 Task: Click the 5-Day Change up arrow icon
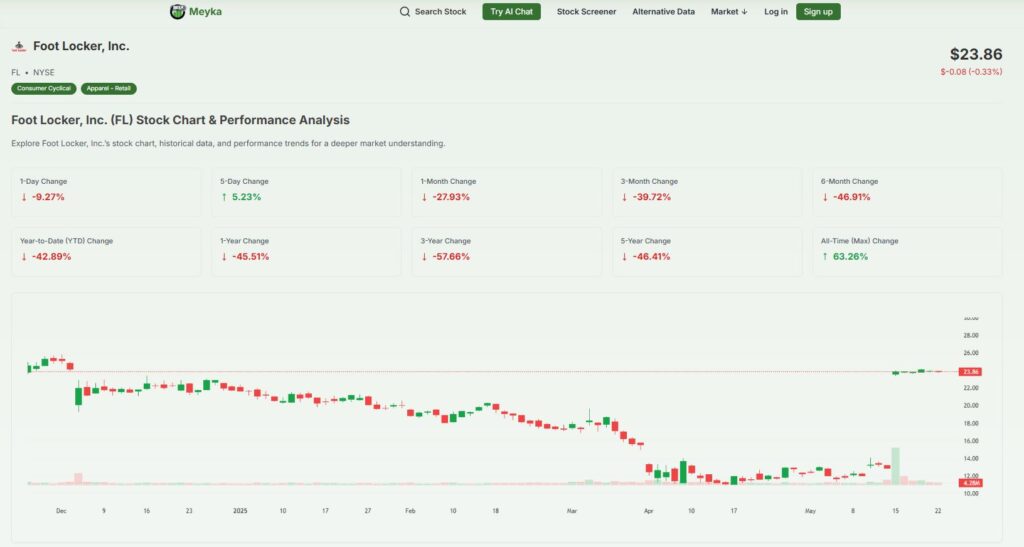(224, 197)
